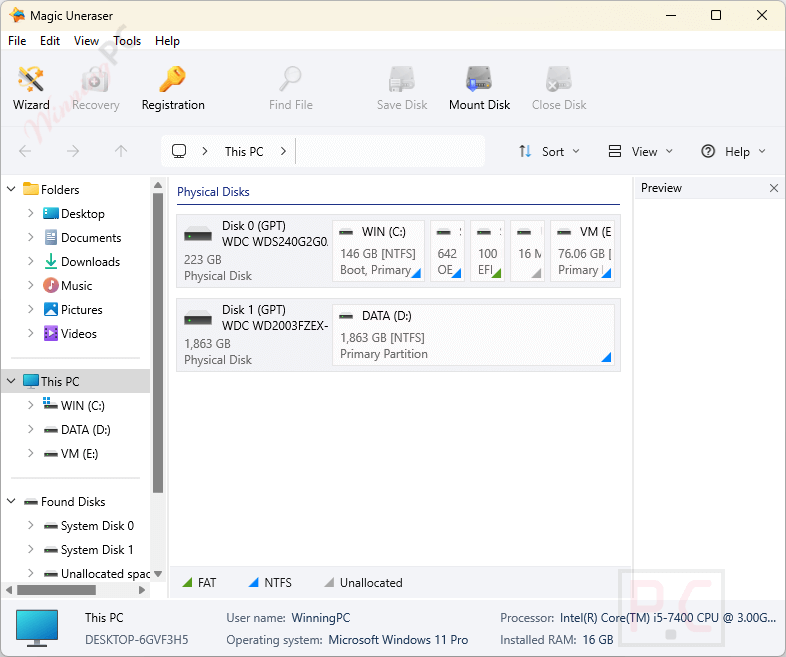This screenshot has width=786, height=657.
Task: Open the View dropdown in toolbar
Action: coord(641,151)
